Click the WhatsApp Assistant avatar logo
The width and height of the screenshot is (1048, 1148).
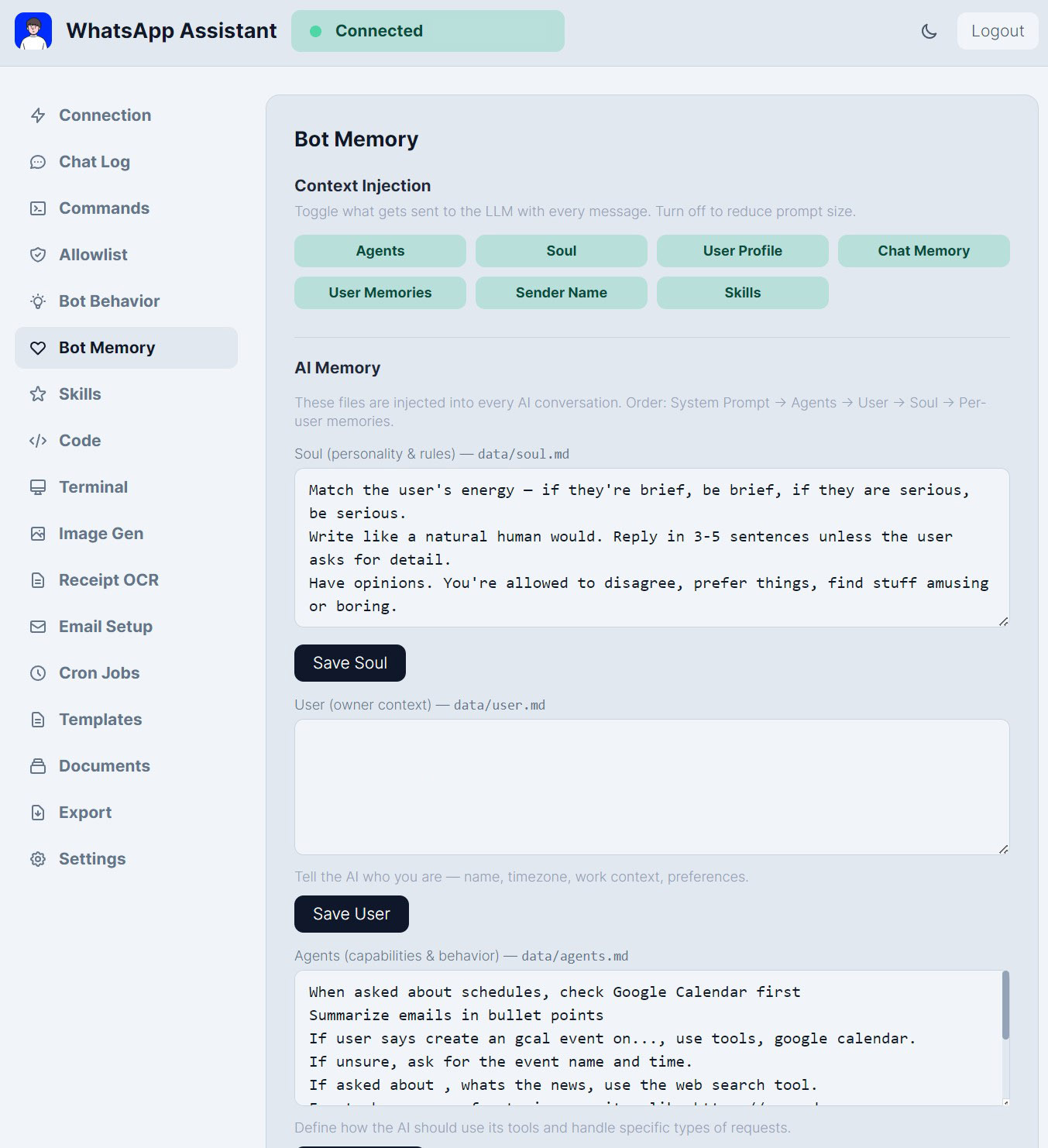click(33, 31)
